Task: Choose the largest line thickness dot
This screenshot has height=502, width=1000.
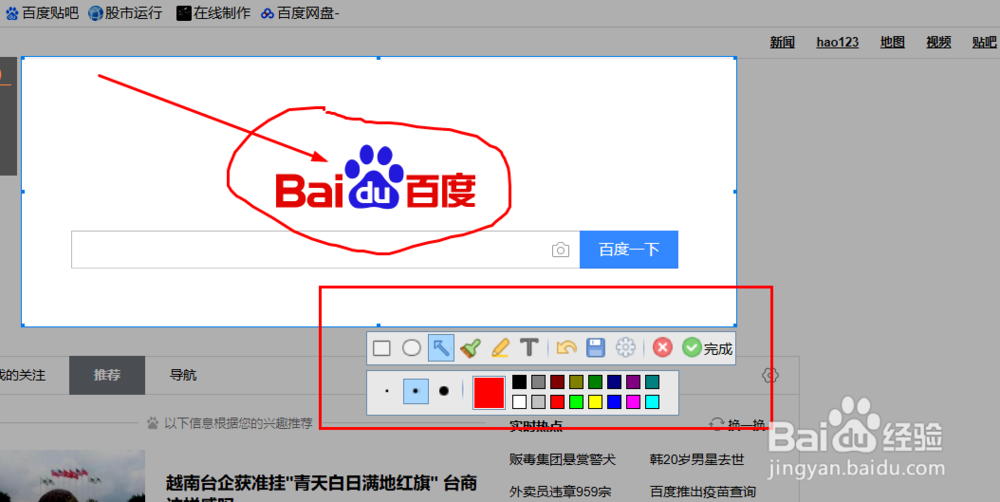Action: 444,391
